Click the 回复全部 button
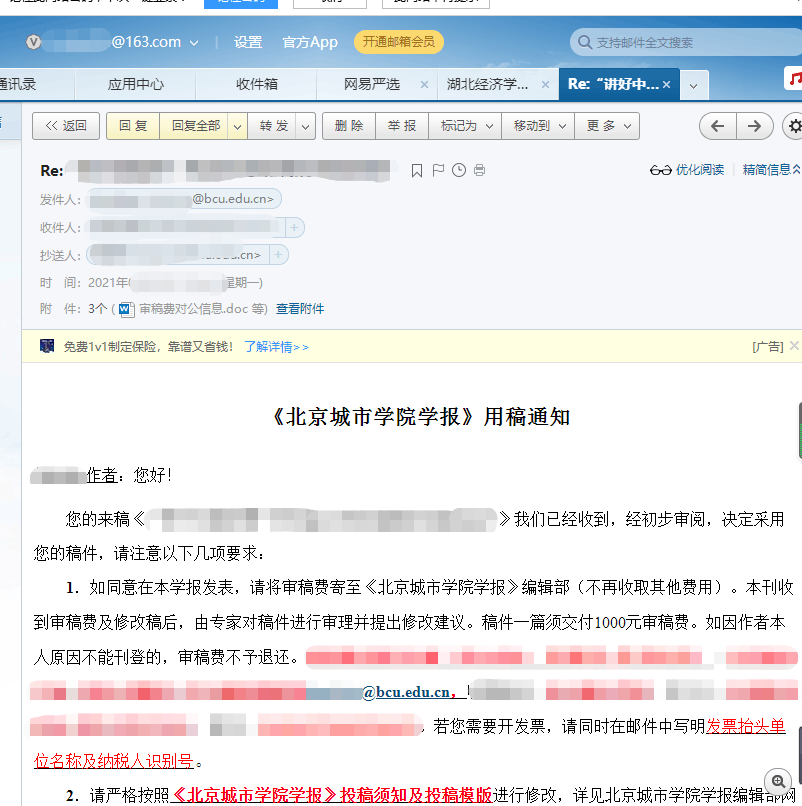This screenshot has height=806, width=802. (x=195, y=126)
